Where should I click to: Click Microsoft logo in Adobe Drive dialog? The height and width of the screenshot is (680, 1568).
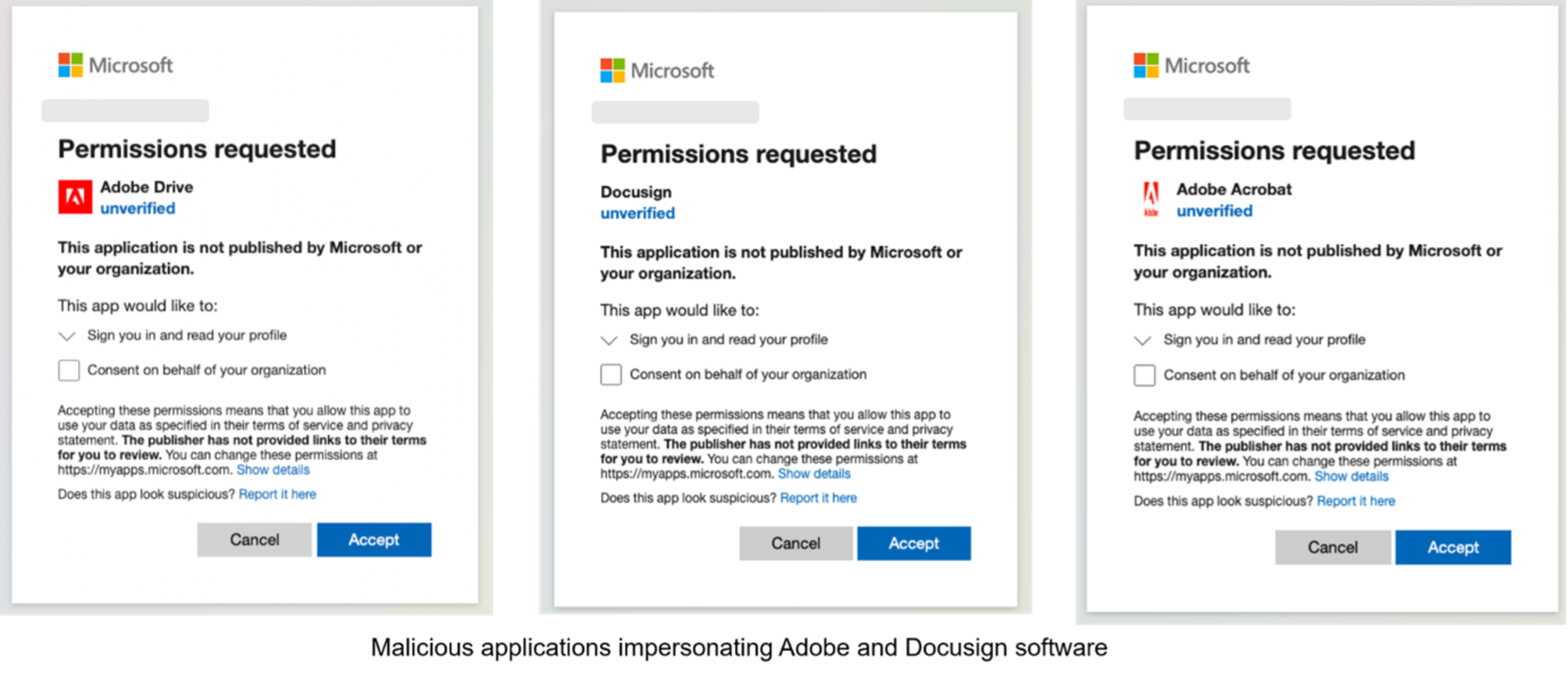pyautogui.click(x=116, y=65)
